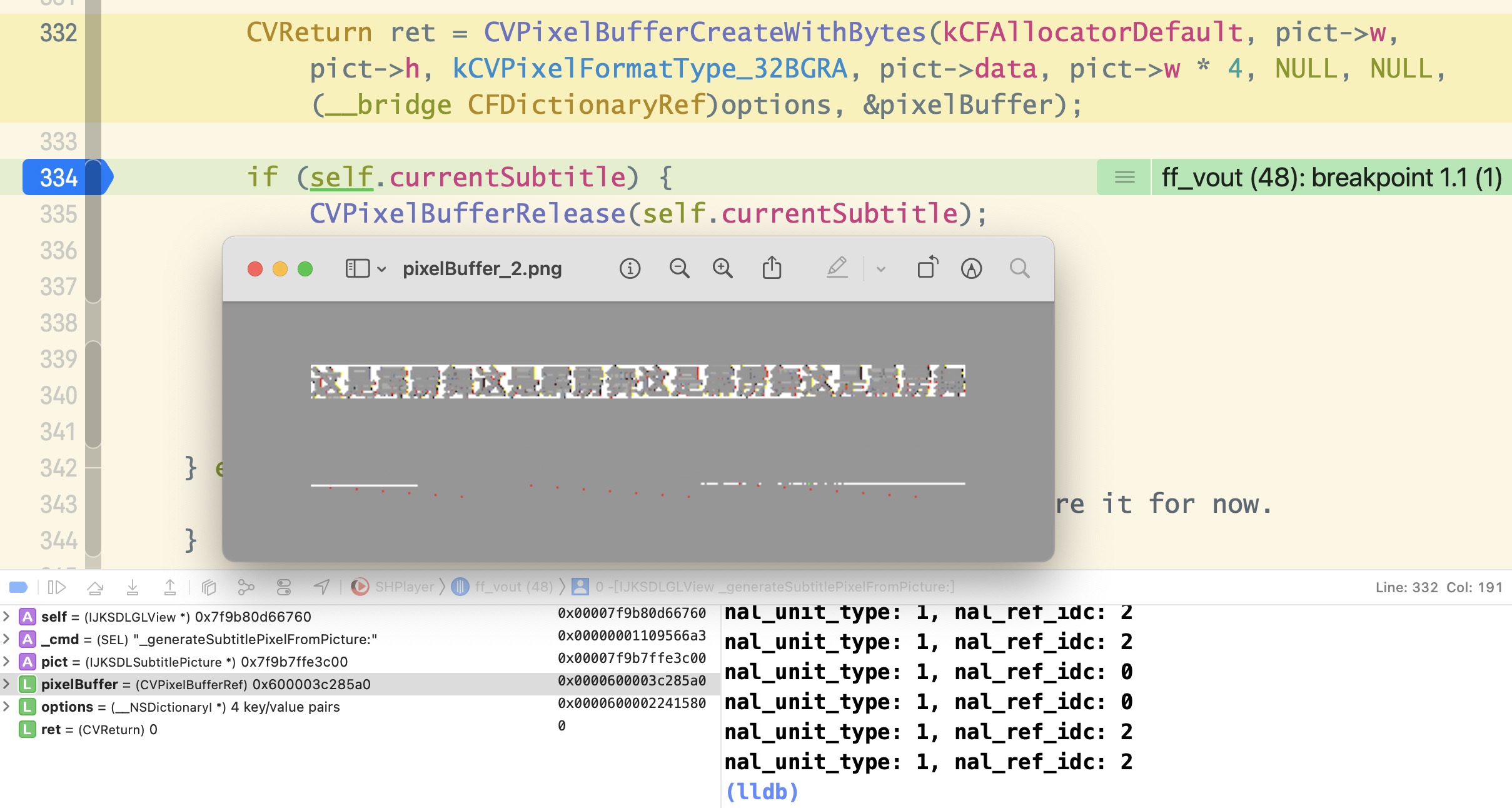
Task: Continue program execution in debugger
Action: click(x=57, y=587)
